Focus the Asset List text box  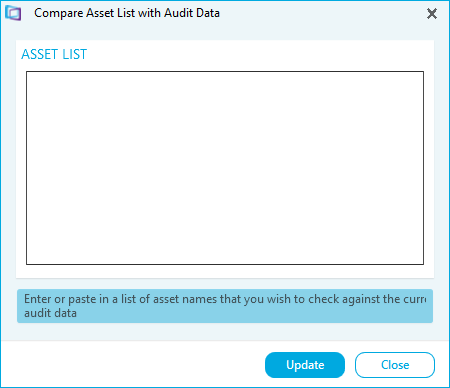pos(225,168)
